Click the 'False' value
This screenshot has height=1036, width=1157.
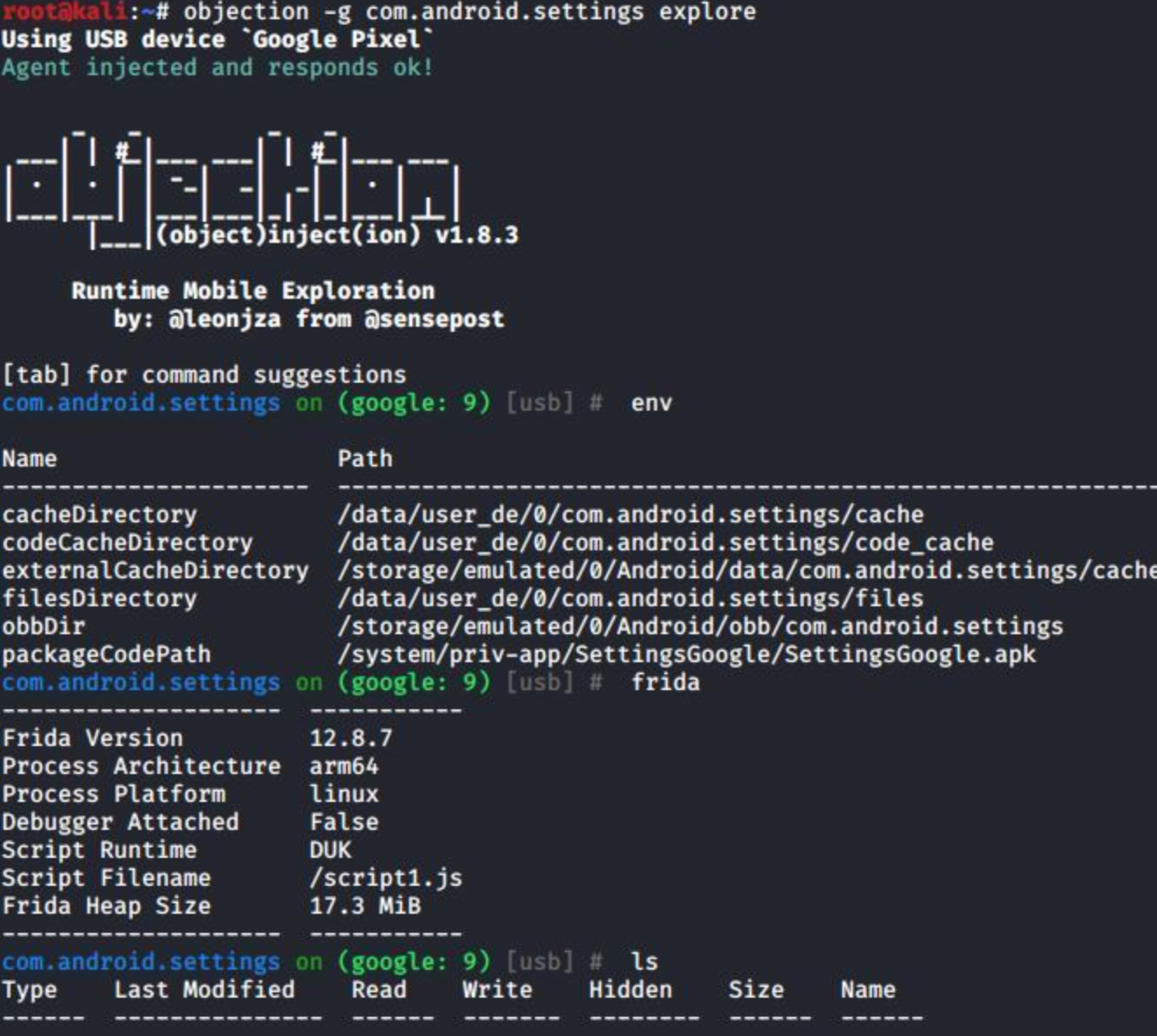click(344, 822)
